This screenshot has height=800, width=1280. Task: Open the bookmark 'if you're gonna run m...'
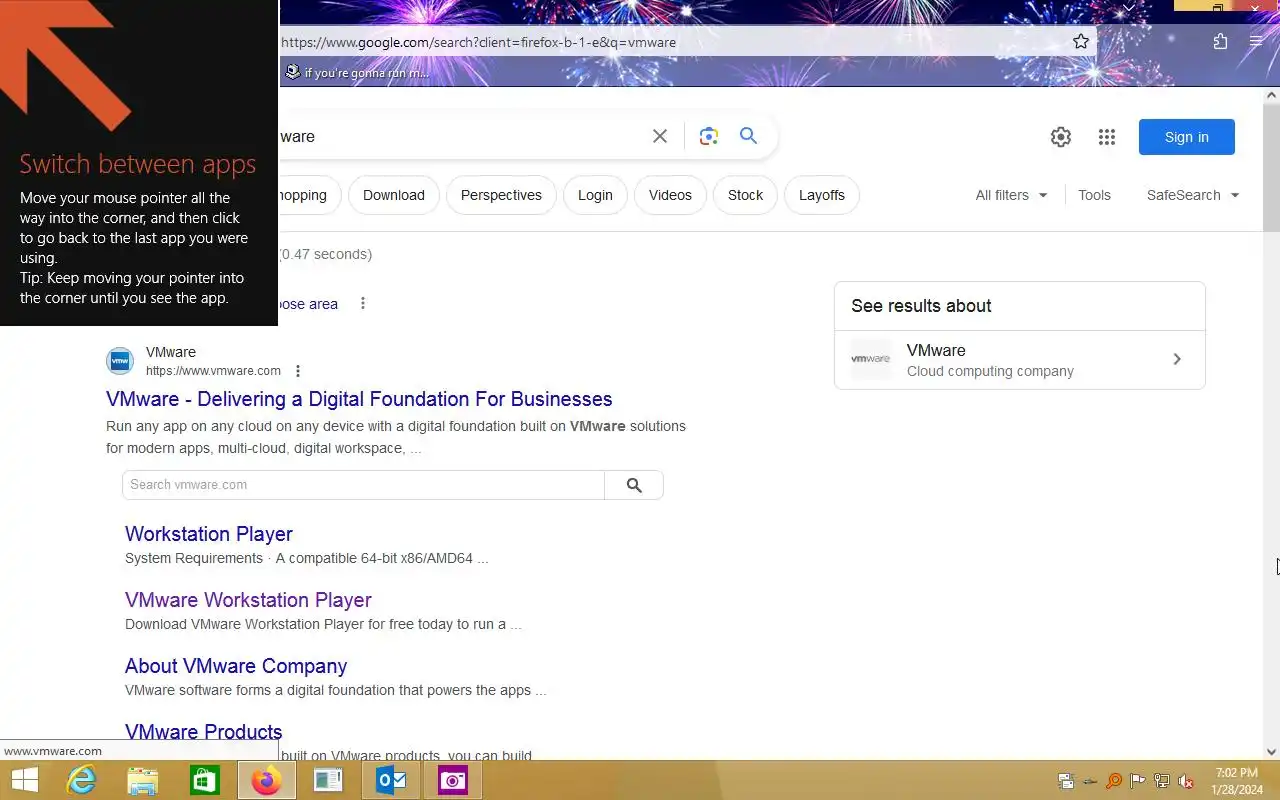[x=357, y=72]
